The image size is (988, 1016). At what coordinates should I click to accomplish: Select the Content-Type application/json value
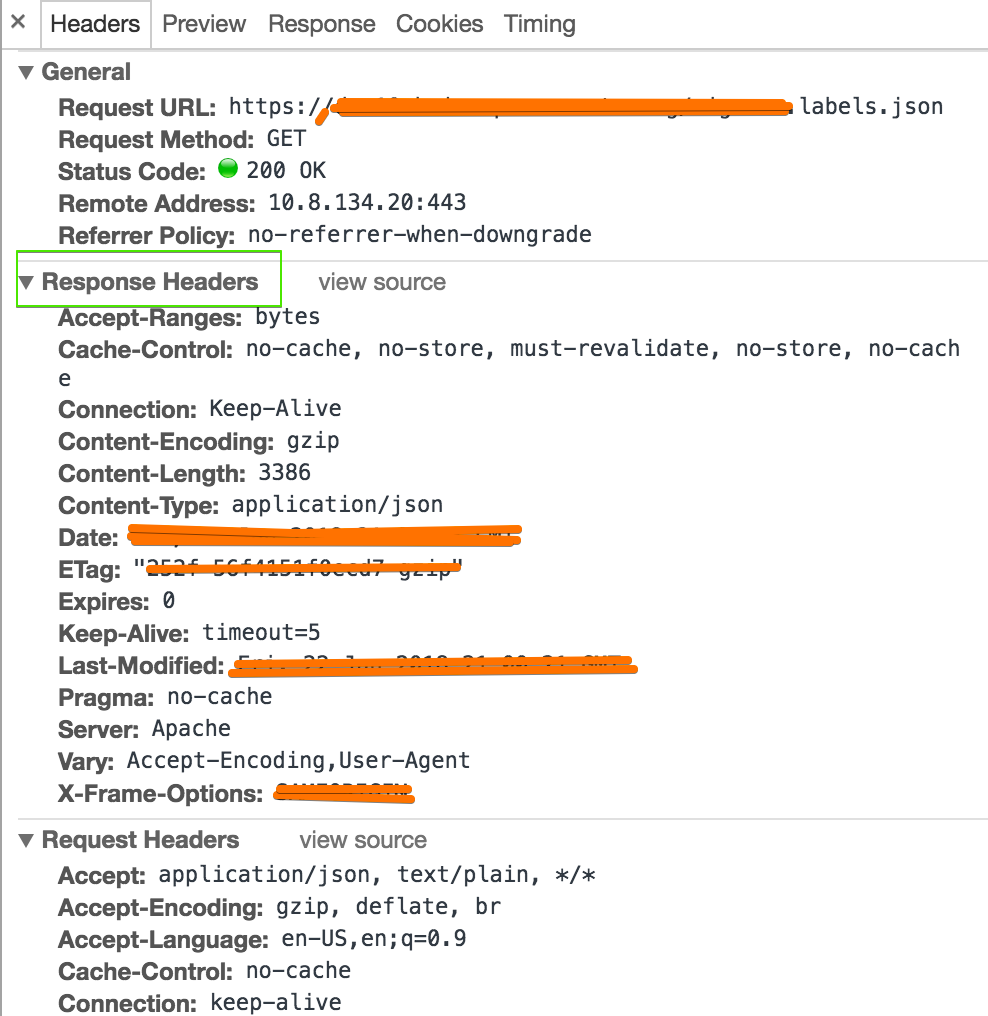coord(337,505)
